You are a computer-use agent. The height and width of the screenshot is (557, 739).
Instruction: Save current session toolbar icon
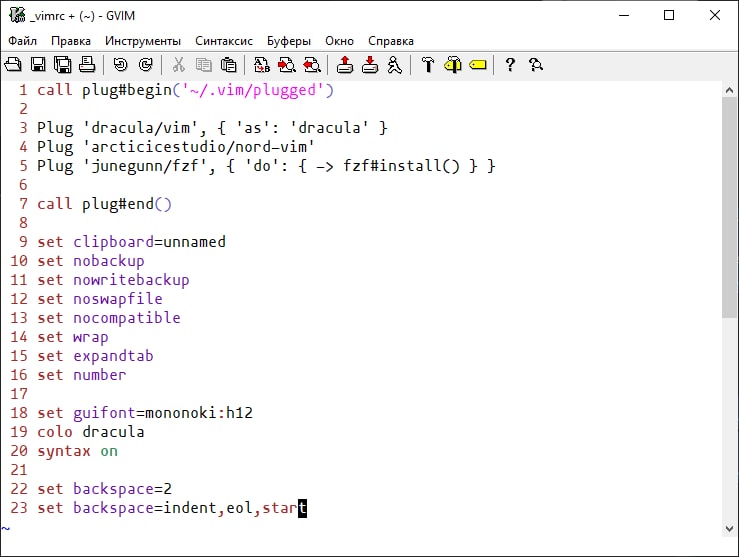tap(370, 65)
